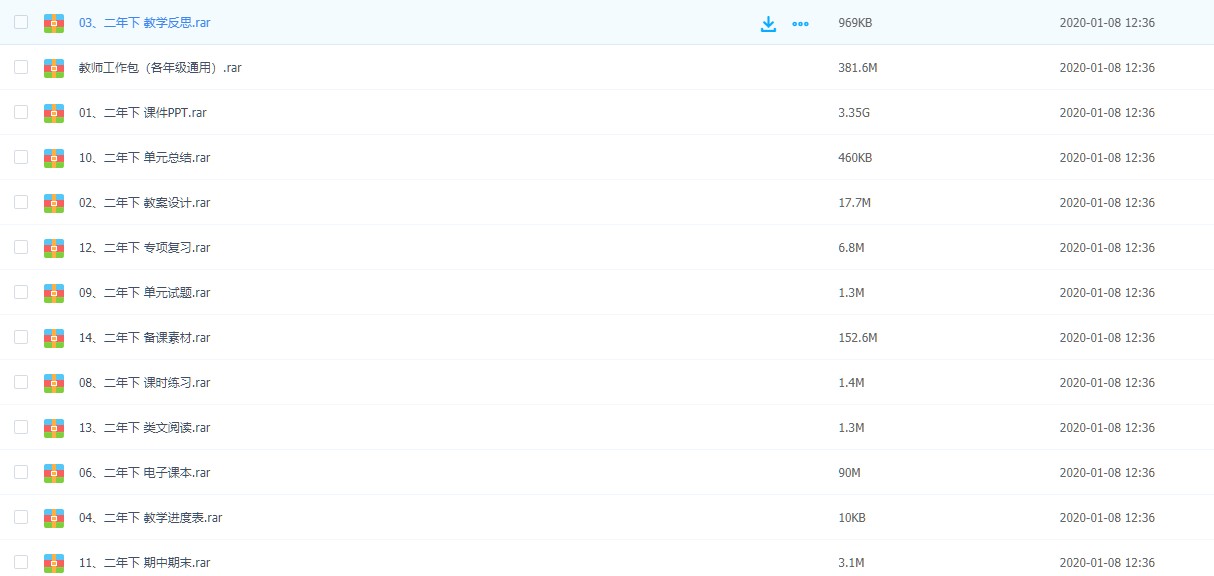Click the archive icon beside 电子课本.rar
Viewport: 1214px width, 576px height.
[54, 473]
